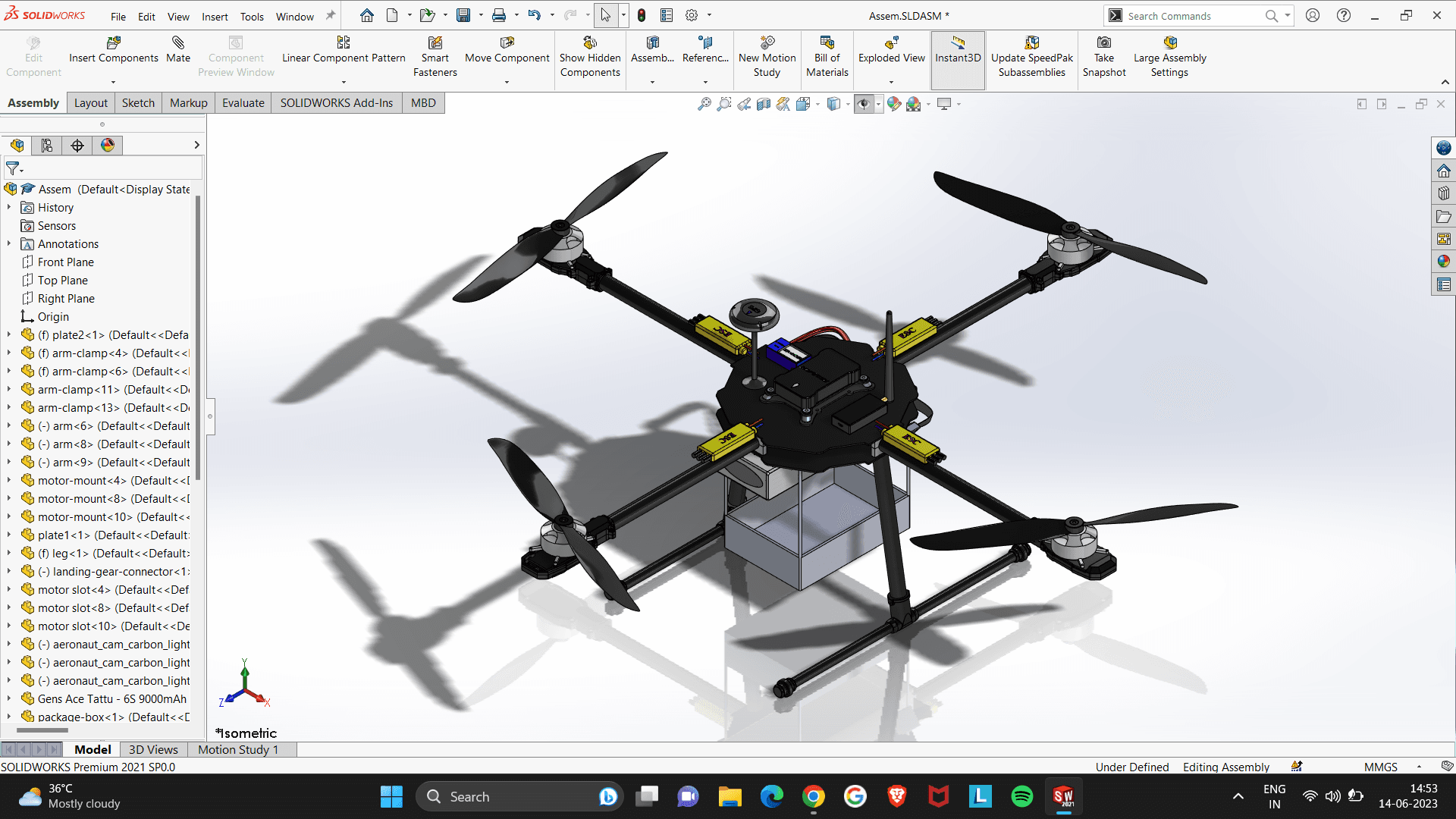Click Take Snapshot button
This screenshot has width=1456, height=819.
point(1104,57)
